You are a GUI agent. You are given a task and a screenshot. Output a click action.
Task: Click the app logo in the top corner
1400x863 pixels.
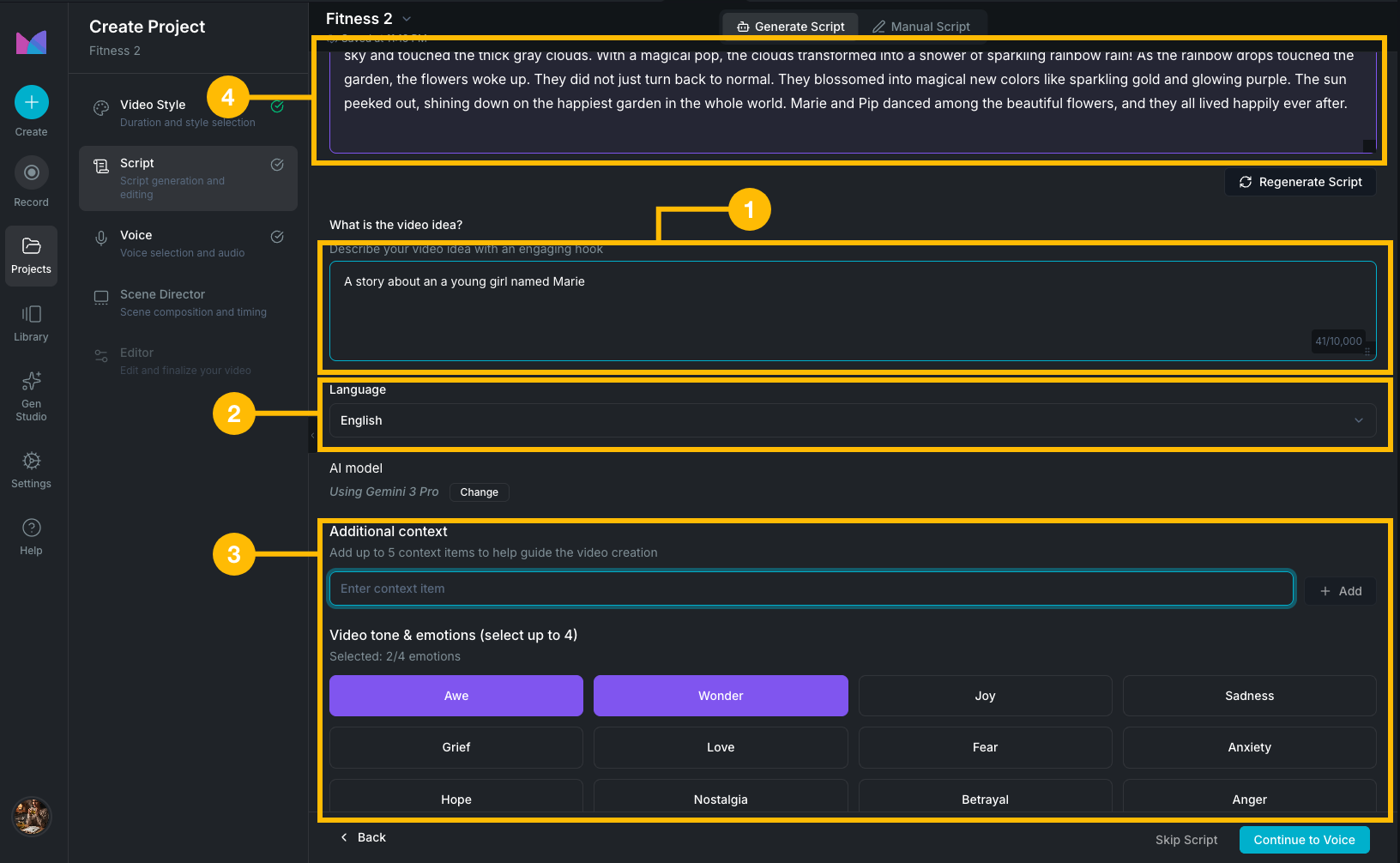(x=31, y=42)
